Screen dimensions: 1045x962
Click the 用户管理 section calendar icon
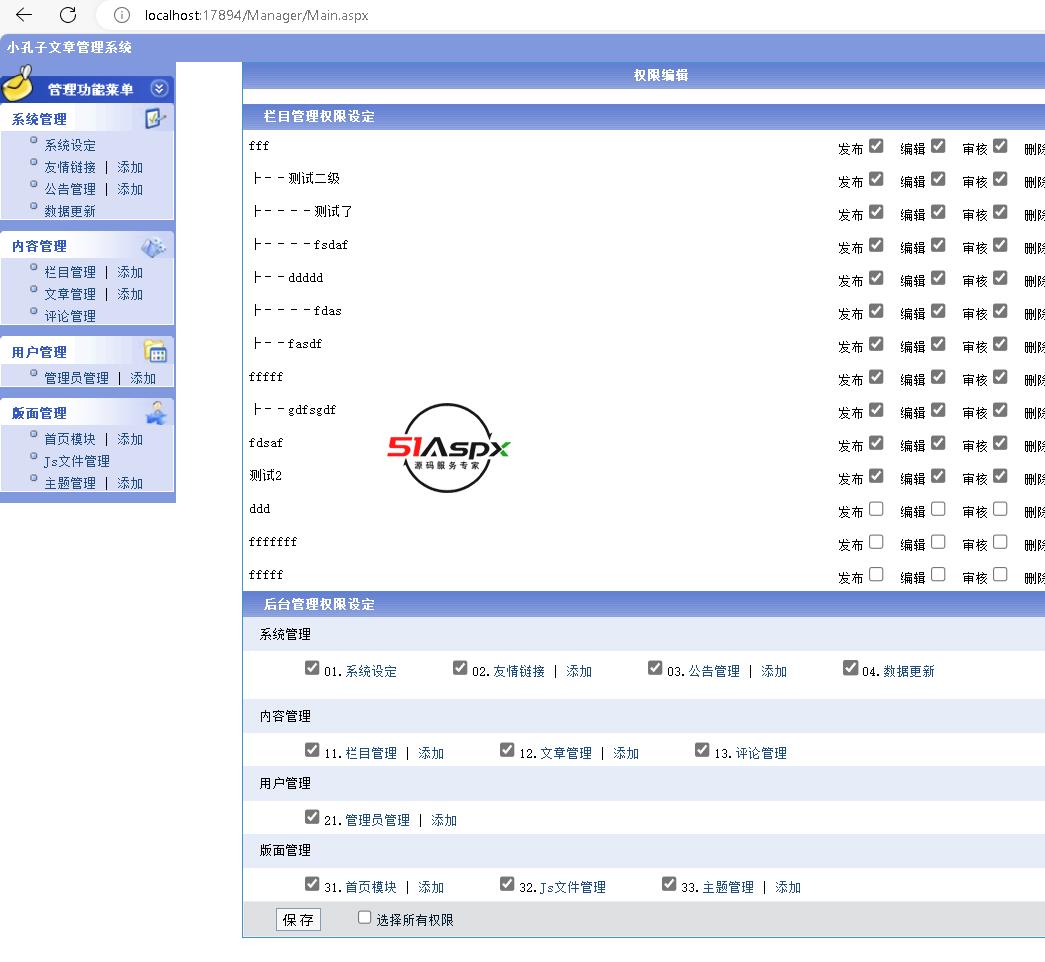[x=155, y=351]
